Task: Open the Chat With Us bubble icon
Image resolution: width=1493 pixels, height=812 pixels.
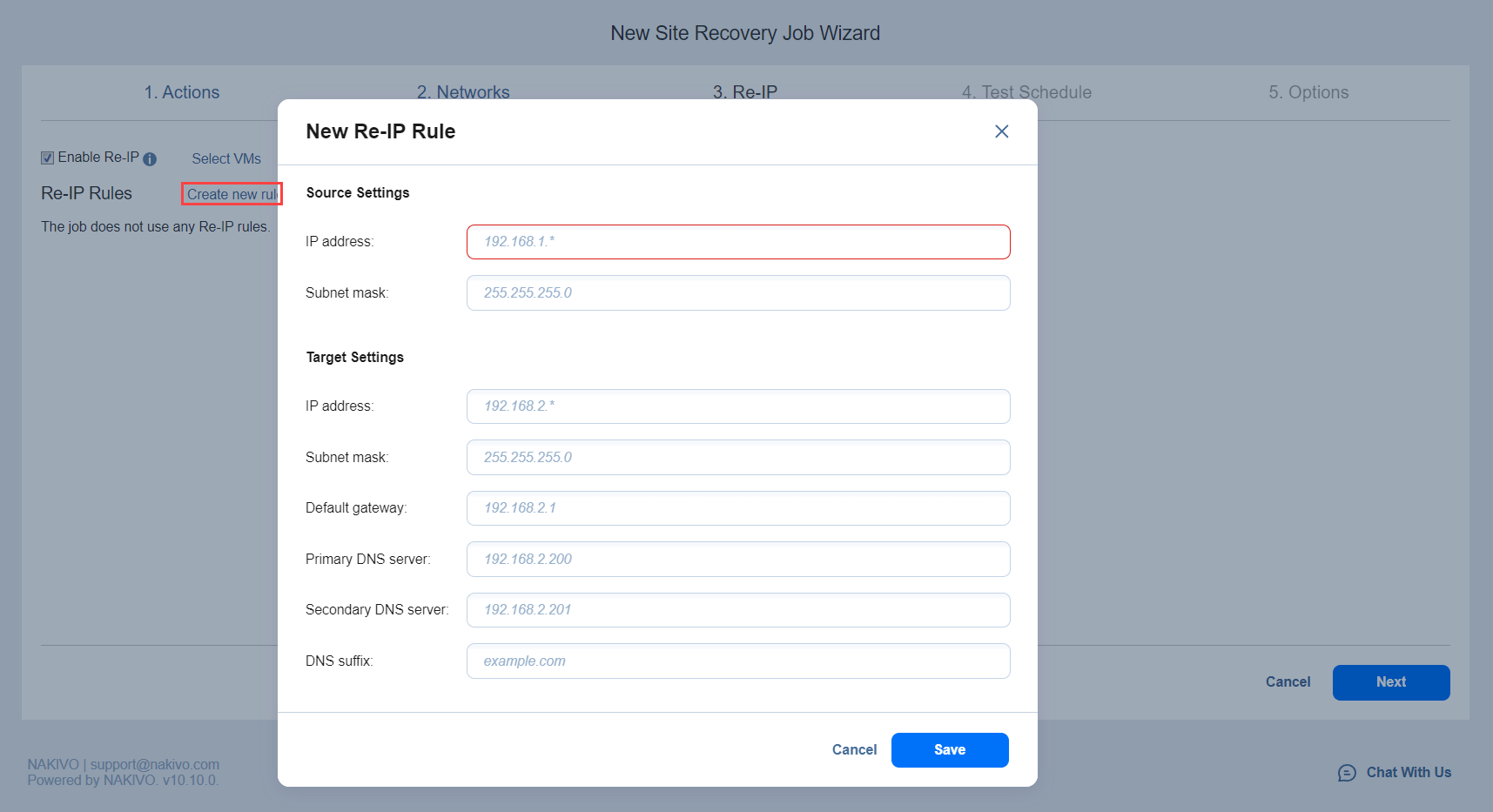Action: tap(1346, 773)
